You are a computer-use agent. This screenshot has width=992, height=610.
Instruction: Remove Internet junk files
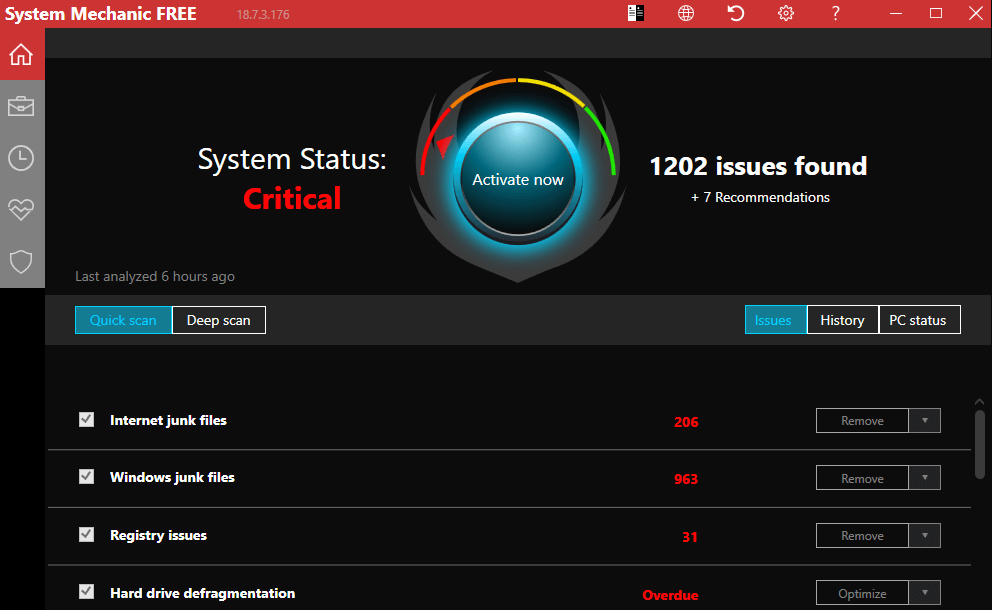coord(862,421)
